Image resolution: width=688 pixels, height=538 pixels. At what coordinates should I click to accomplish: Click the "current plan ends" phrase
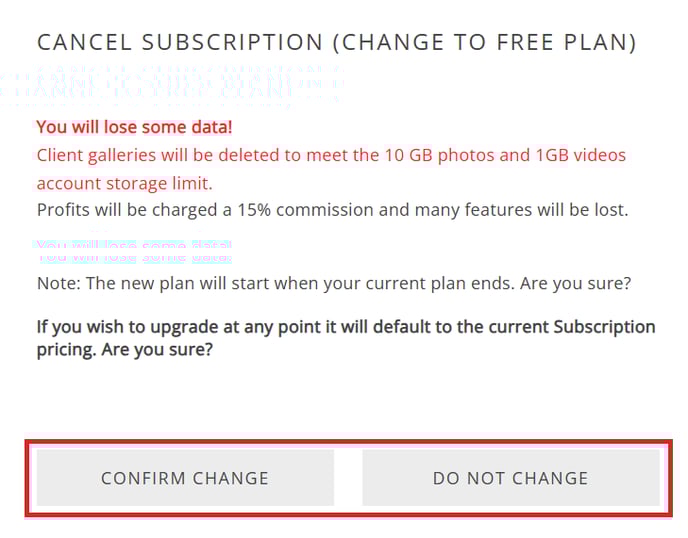pyautogui.click(x=400, y=283)
